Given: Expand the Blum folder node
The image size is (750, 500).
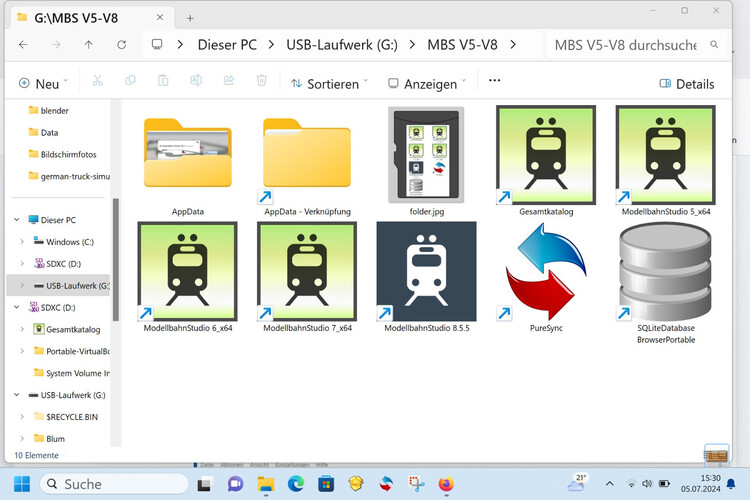Looking at the screenshot, I should 22,439.
